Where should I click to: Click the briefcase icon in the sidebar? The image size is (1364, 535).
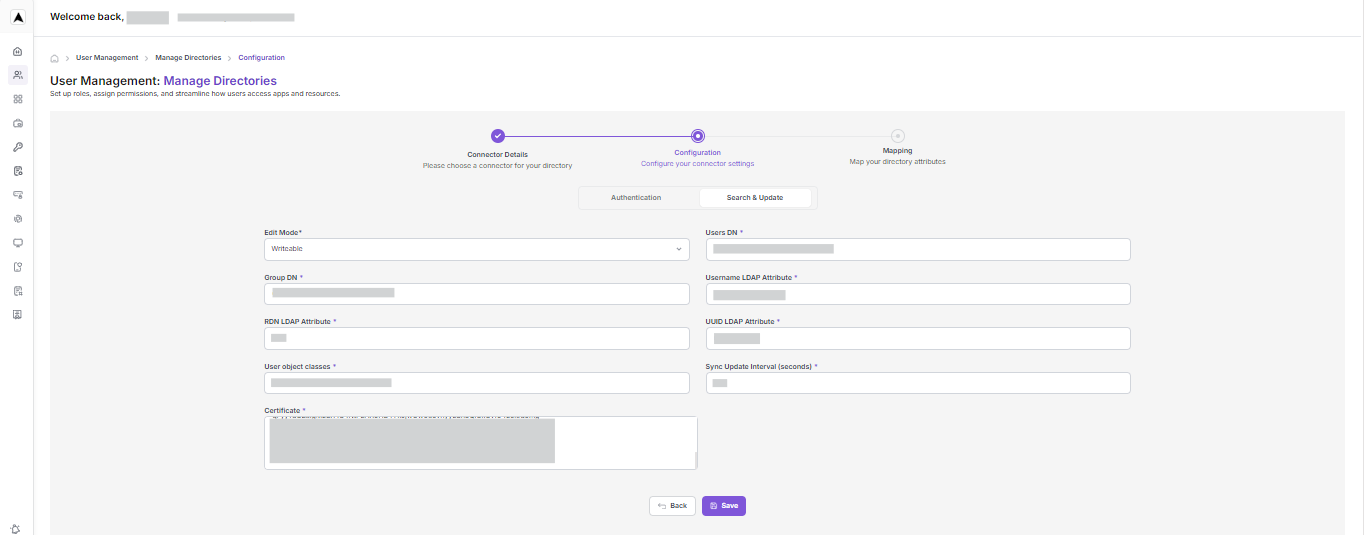pos(17,123)
